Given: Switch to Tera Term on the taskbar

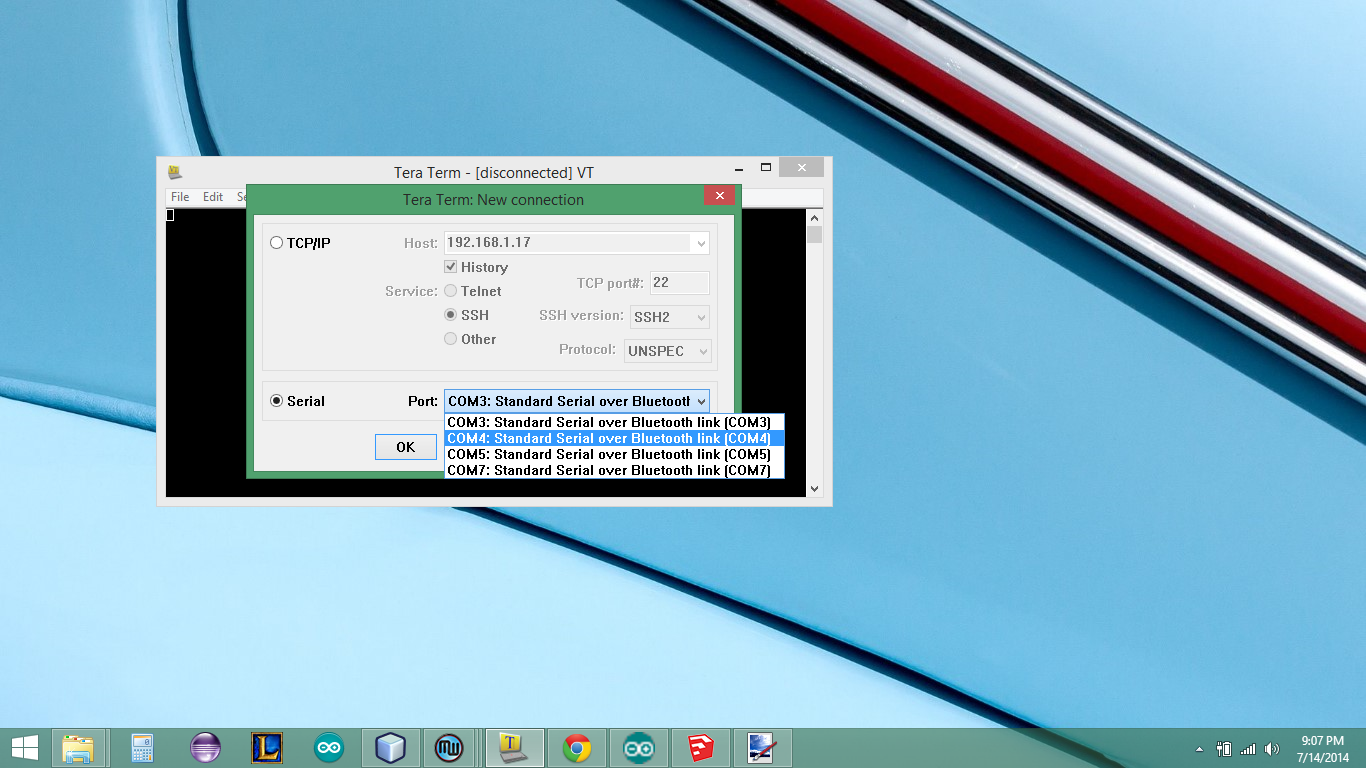Looking at the screenshot, I should pyautogui.click(x=514, y=748).
